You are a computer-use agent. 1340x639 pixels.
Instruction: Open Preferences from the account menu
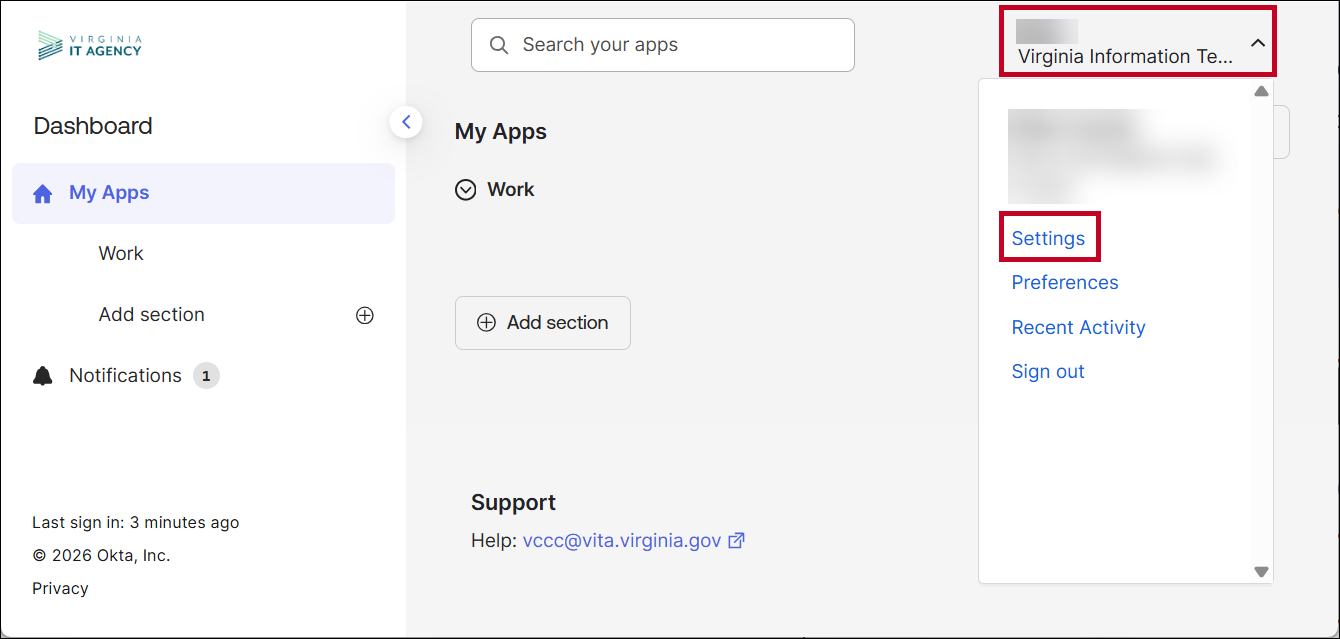1064,283
